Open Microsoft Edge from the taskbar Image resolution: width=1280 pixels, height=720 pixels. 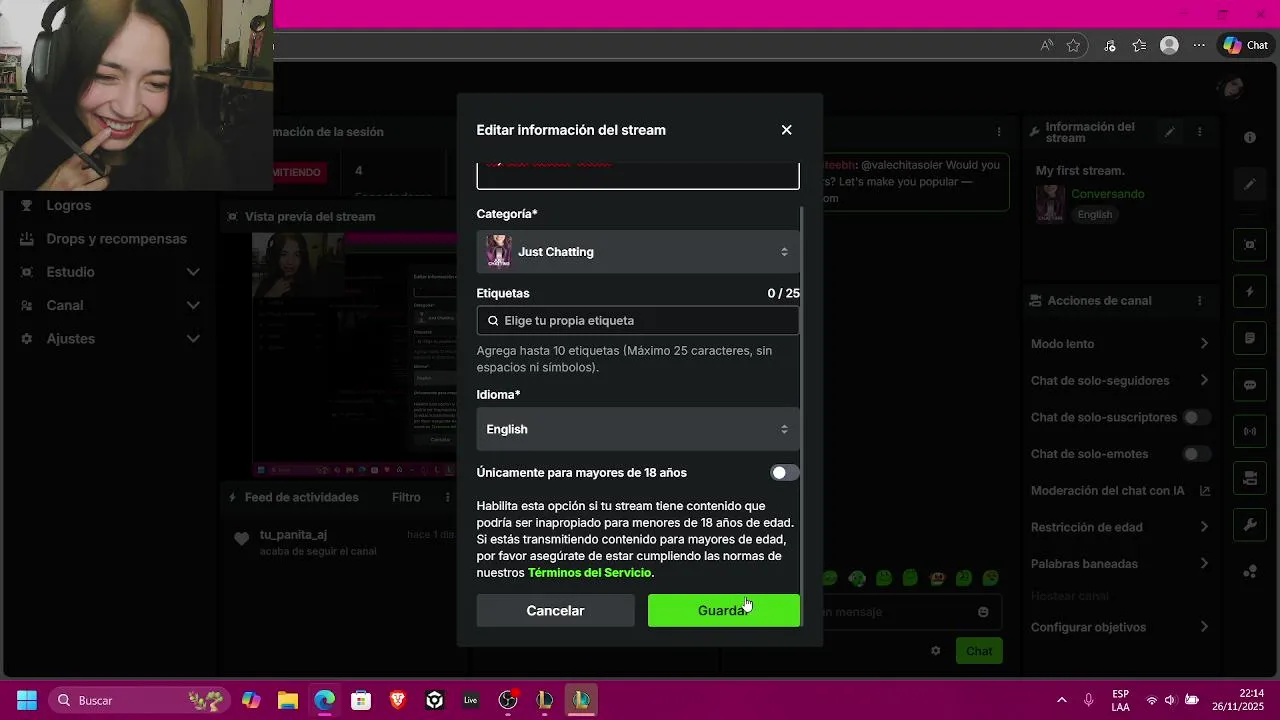(325, 700)
